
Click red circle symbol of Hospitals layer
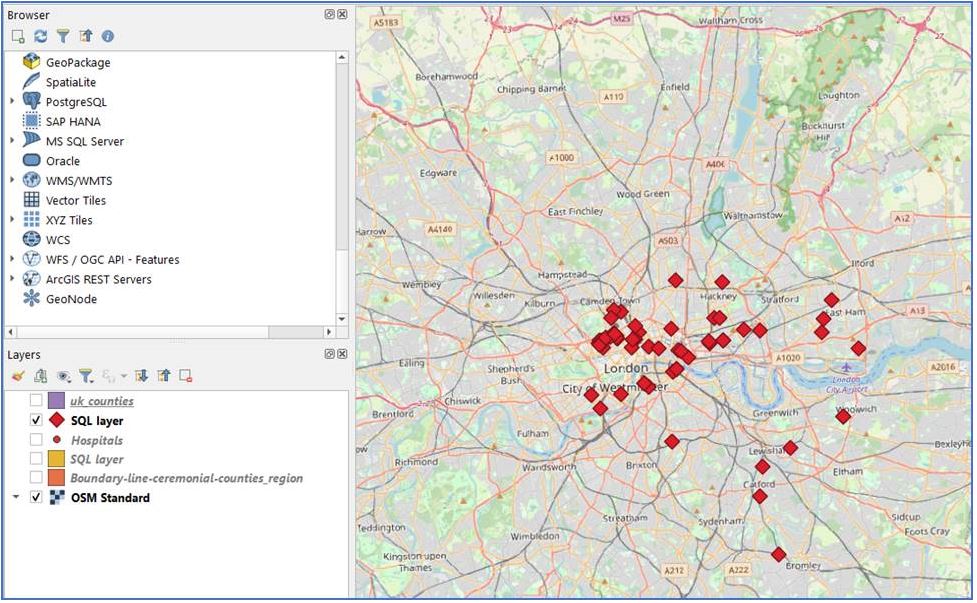pos(57,439)
